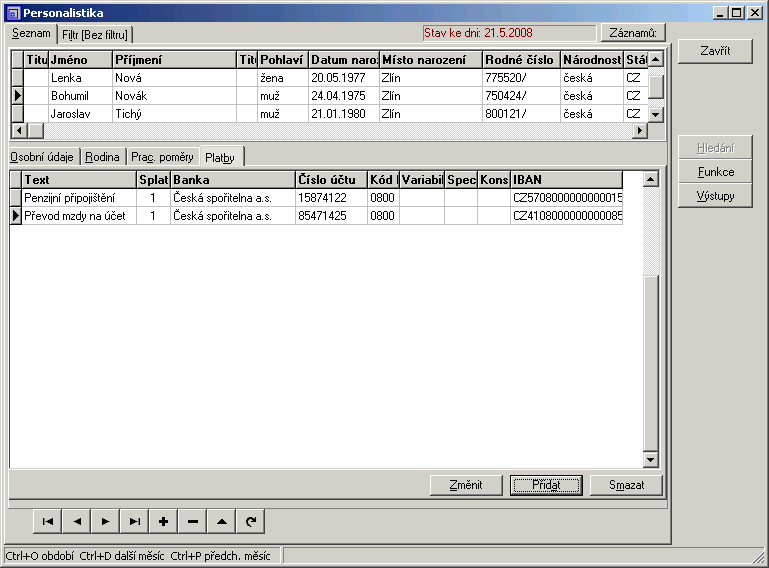
Task: Click the Banka column header
Action: [233, 180]
